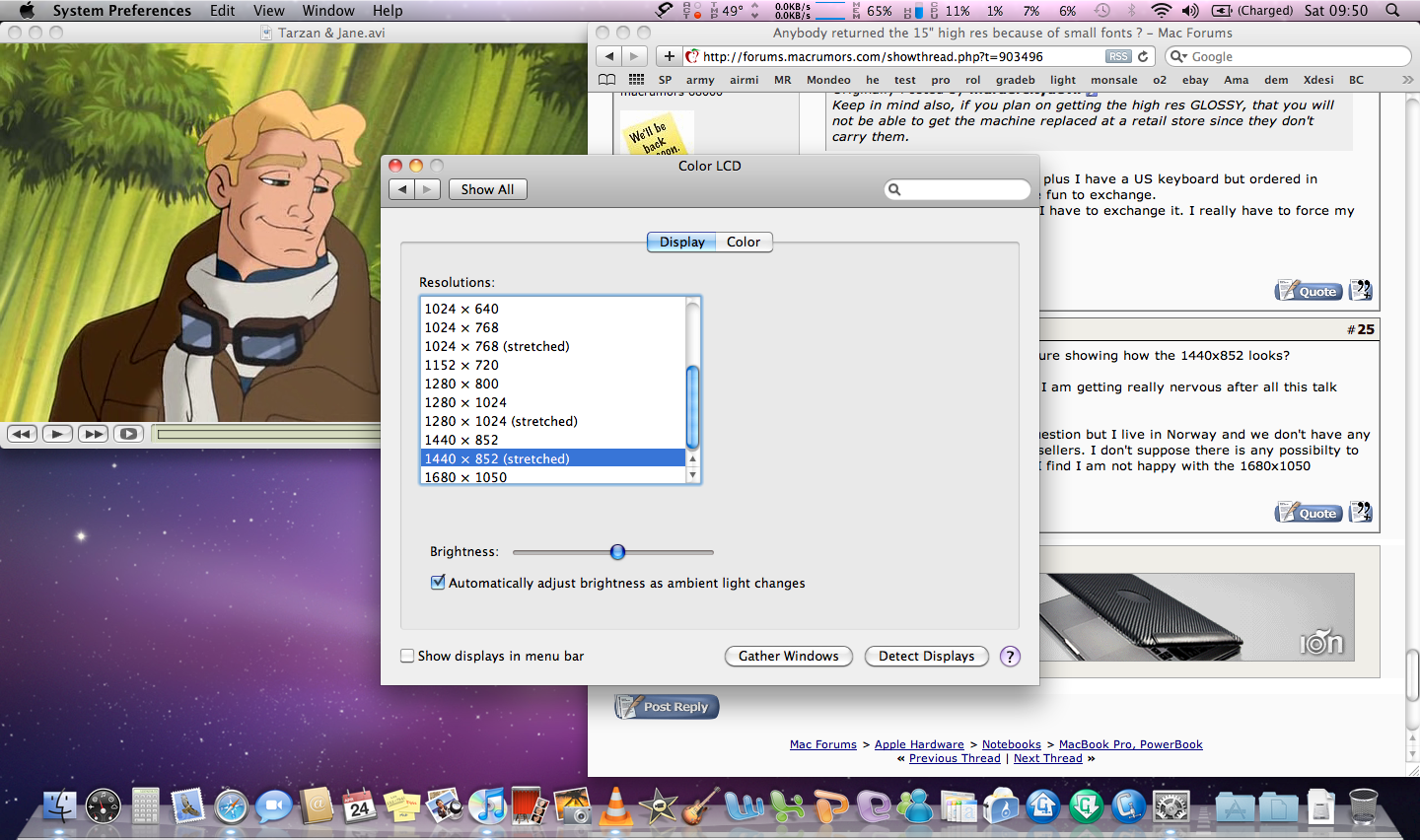Launch Dashboard from the Dock
Screen dimensions: 1420x840
click(x=104, y=806)
